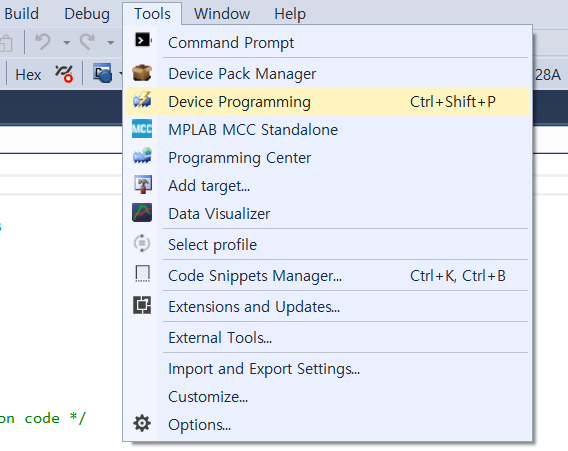Open the Help menu

click(290, 14)
